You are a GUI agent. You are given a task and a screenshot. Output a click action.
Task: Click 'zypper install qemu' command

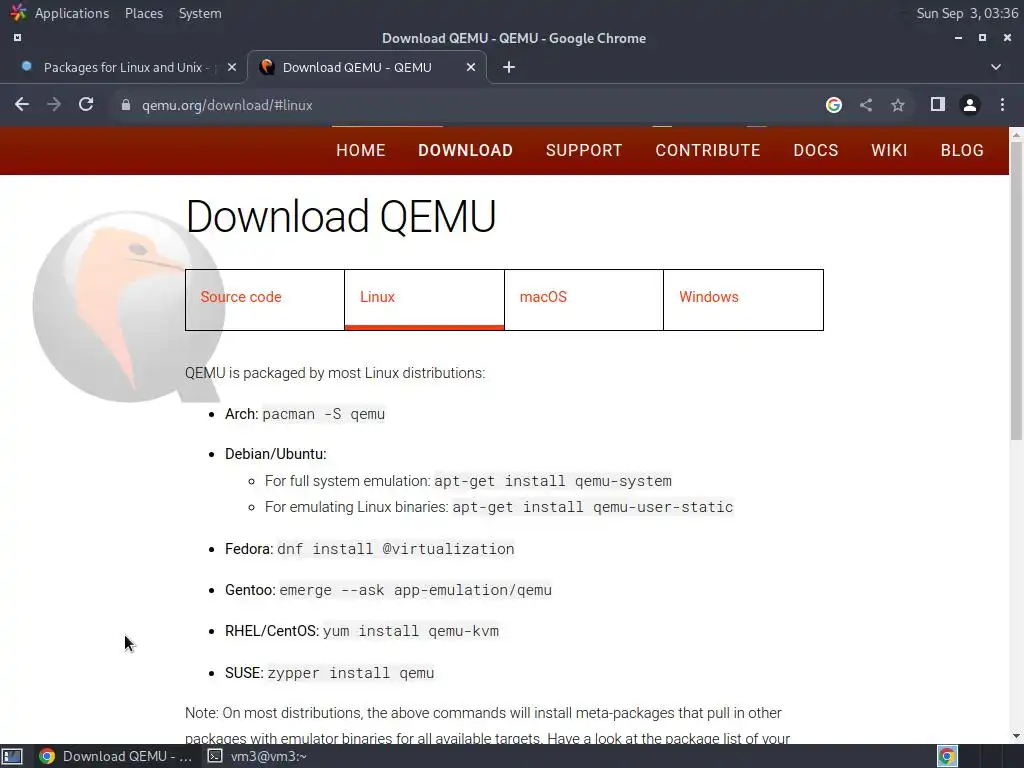pyautogui.click(x=351, y=673)
